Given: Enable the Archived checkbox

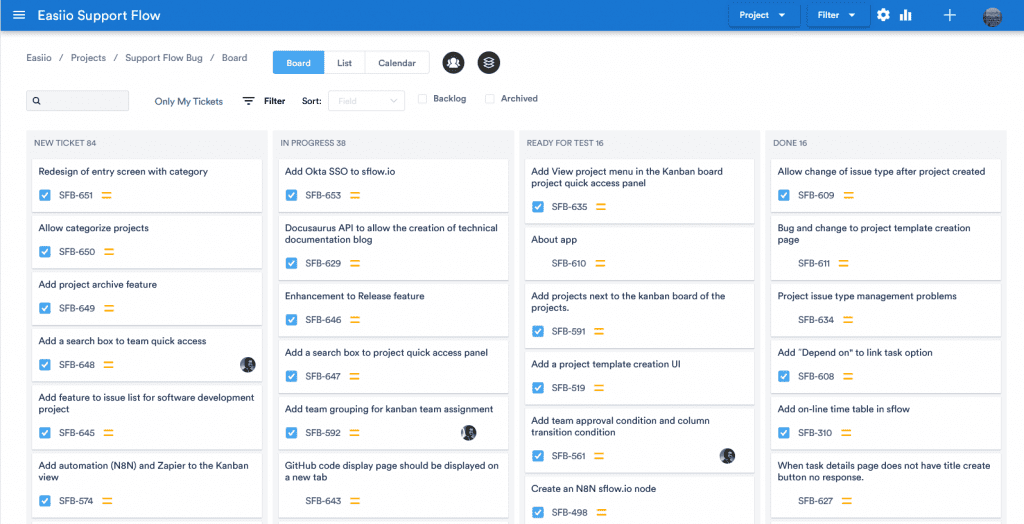Looking at the screenshot, I should click(489, 99).
